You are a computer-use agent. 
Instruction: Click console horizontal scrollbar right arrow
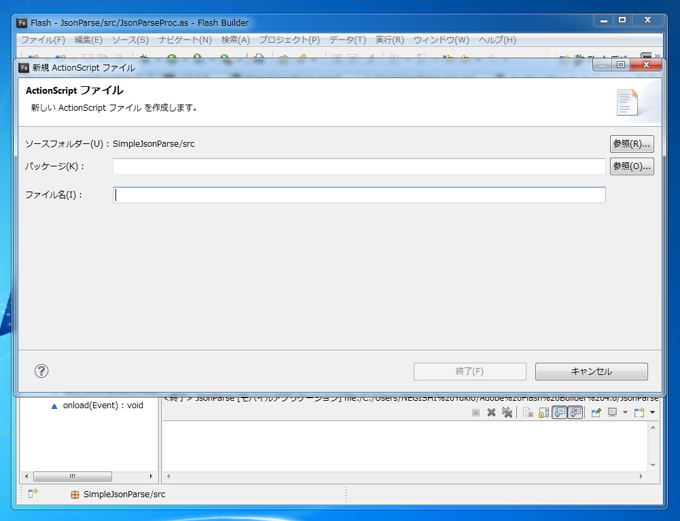(x=641, y=476)
